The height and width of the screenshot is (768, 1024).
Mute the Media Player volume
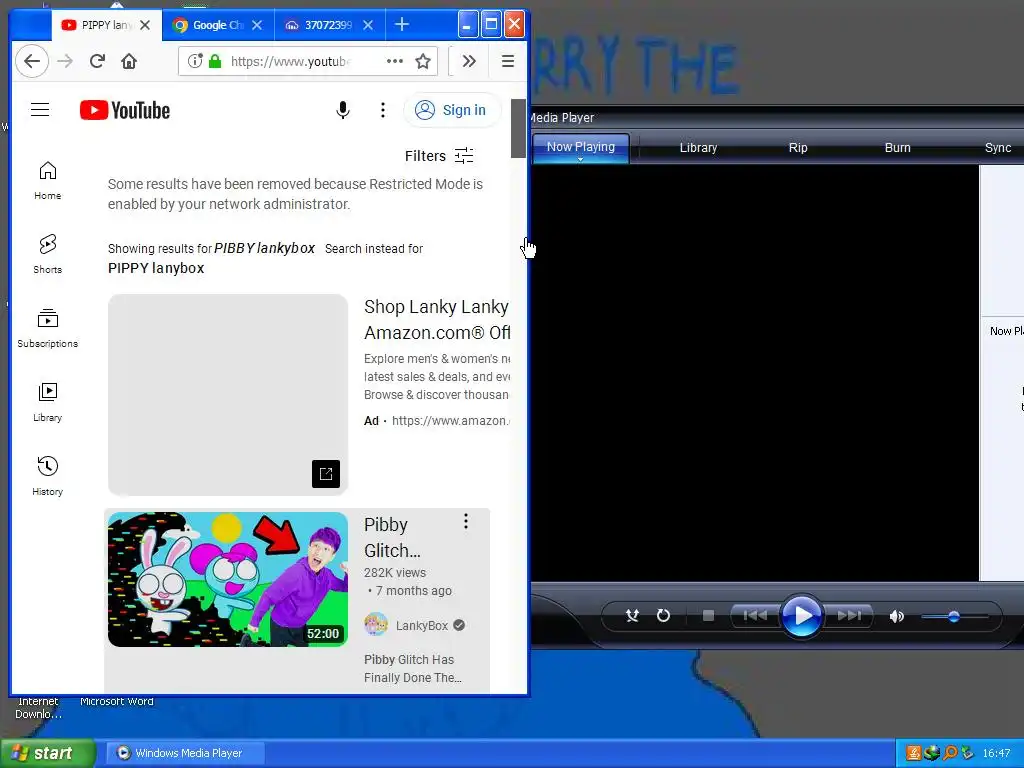pos(897,616)
